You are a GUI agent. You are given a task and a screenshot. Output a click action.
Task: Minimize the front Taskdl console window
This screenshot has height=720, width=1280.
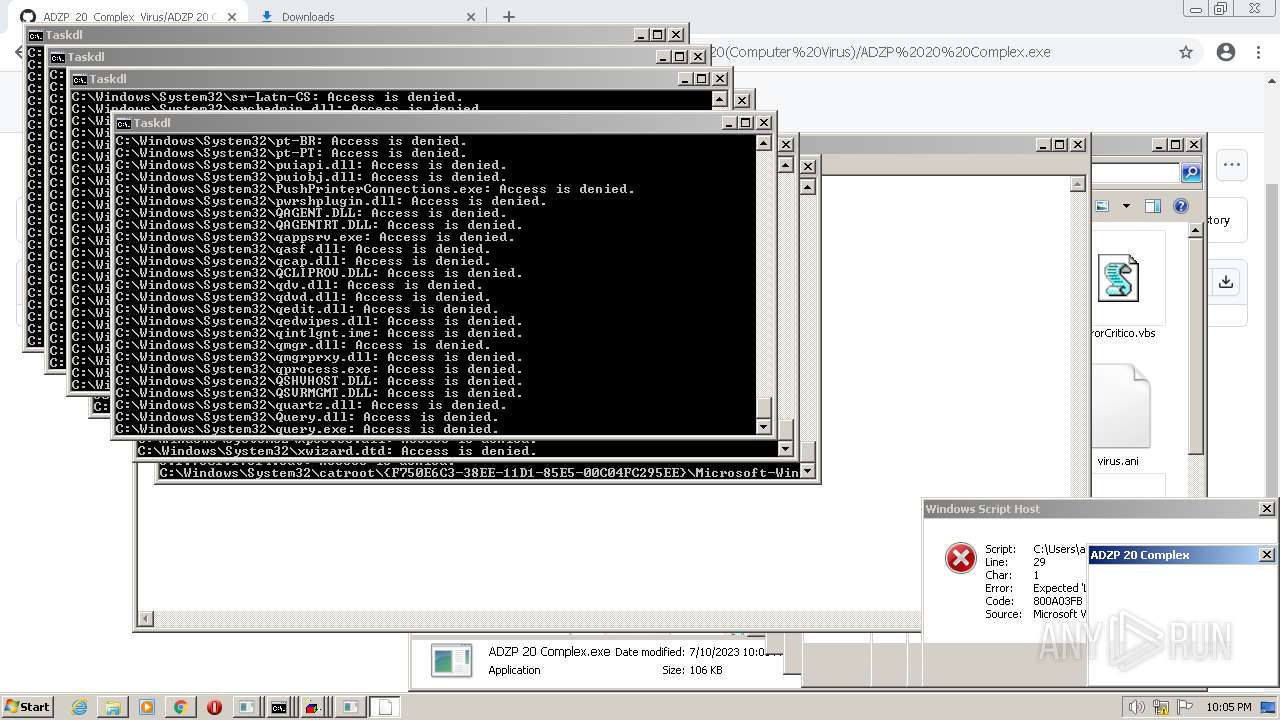pos(731,123)
